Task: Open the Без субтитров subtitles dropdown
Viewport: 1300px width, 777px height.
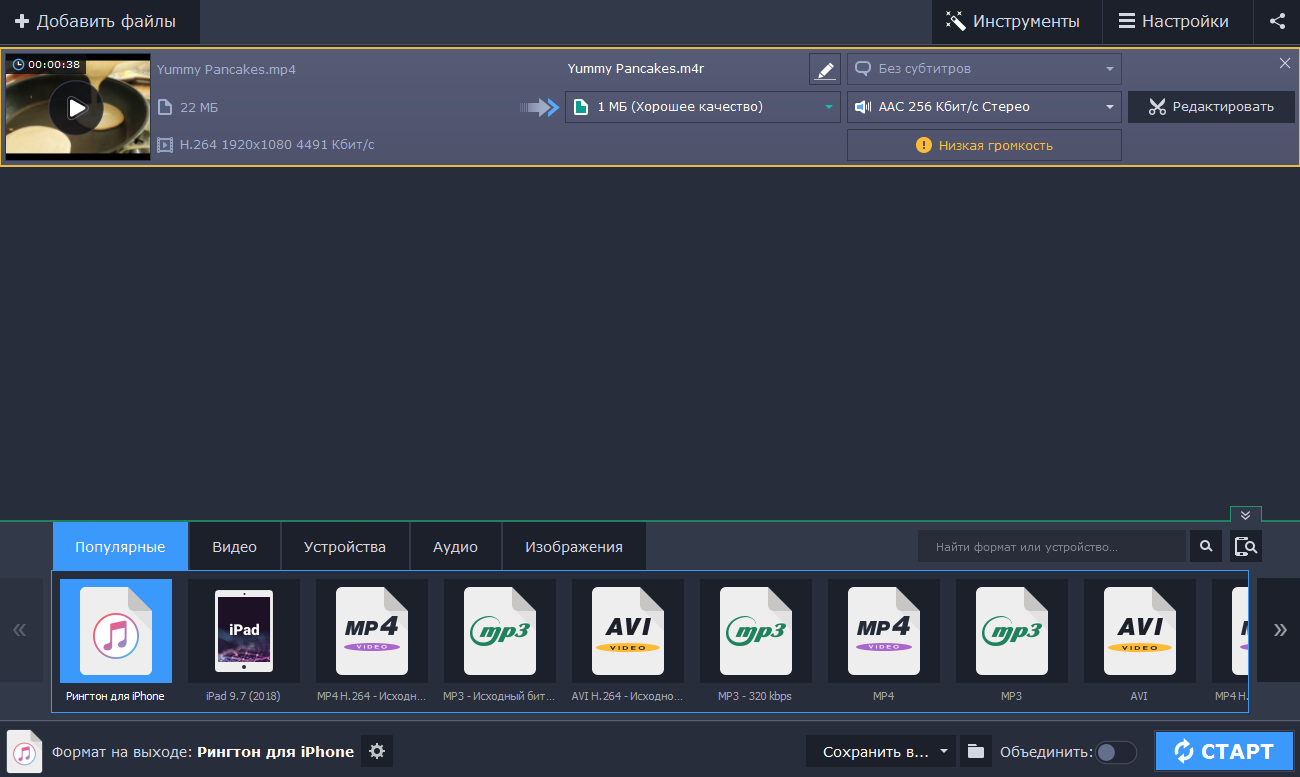Action: coord(984,69)
